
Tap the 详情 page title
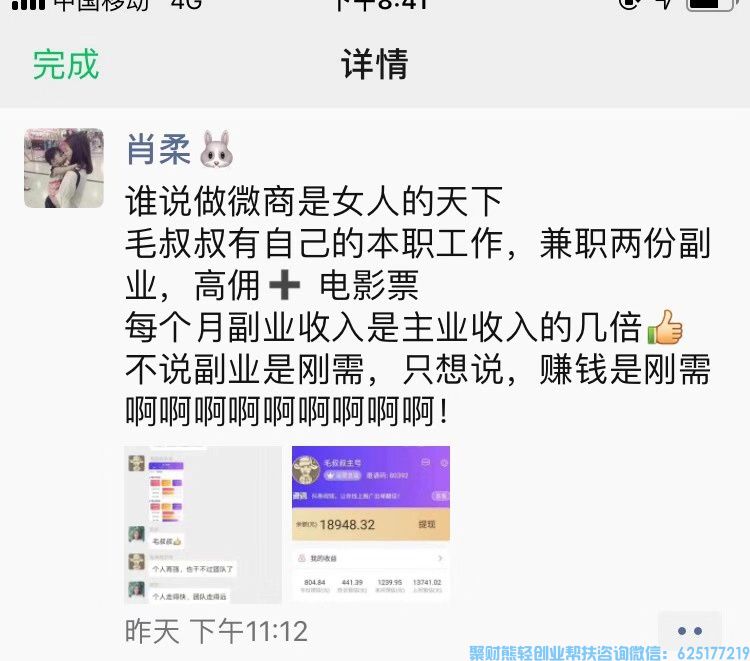(375, 65)
